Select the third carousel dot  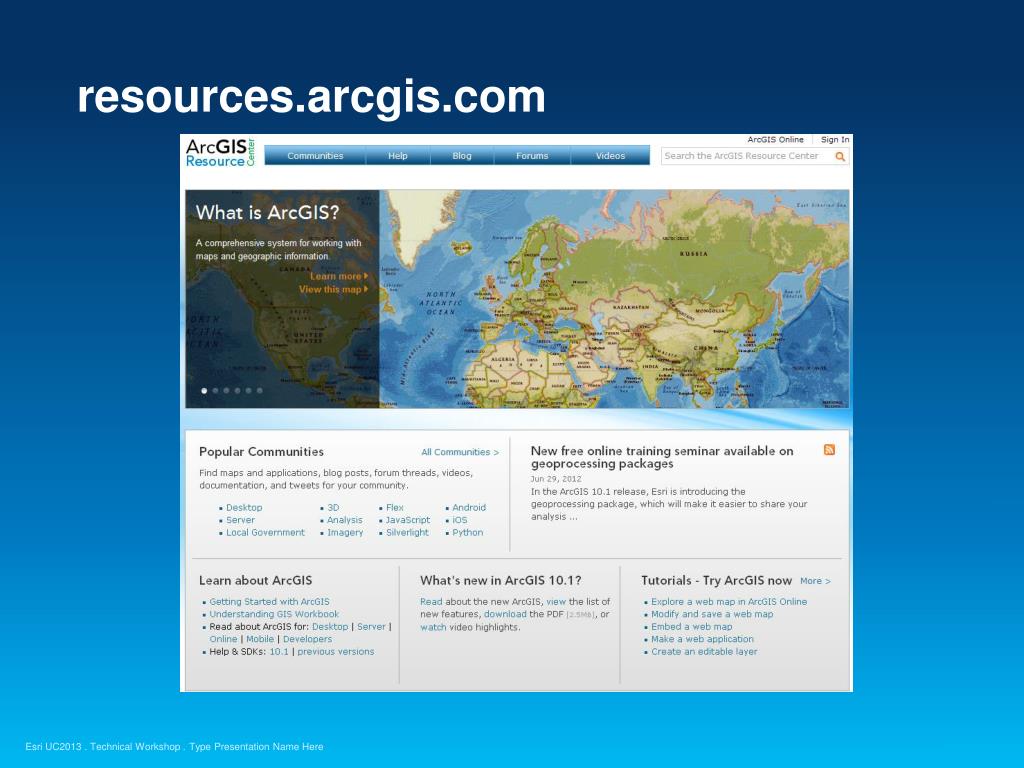pyautogui.click(x=227, y=391)
